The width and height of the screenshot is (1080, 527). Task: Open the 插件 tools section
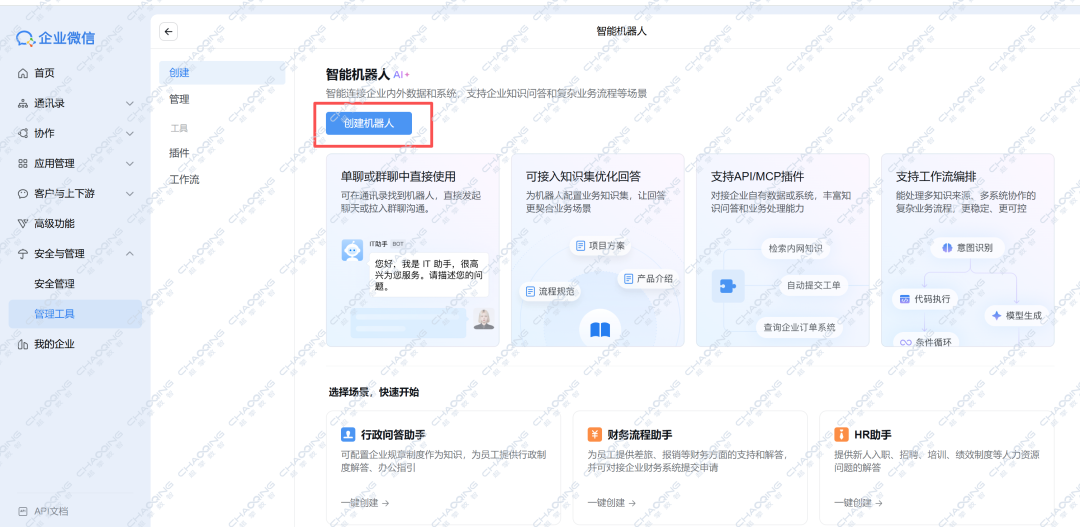pos(179,153)
